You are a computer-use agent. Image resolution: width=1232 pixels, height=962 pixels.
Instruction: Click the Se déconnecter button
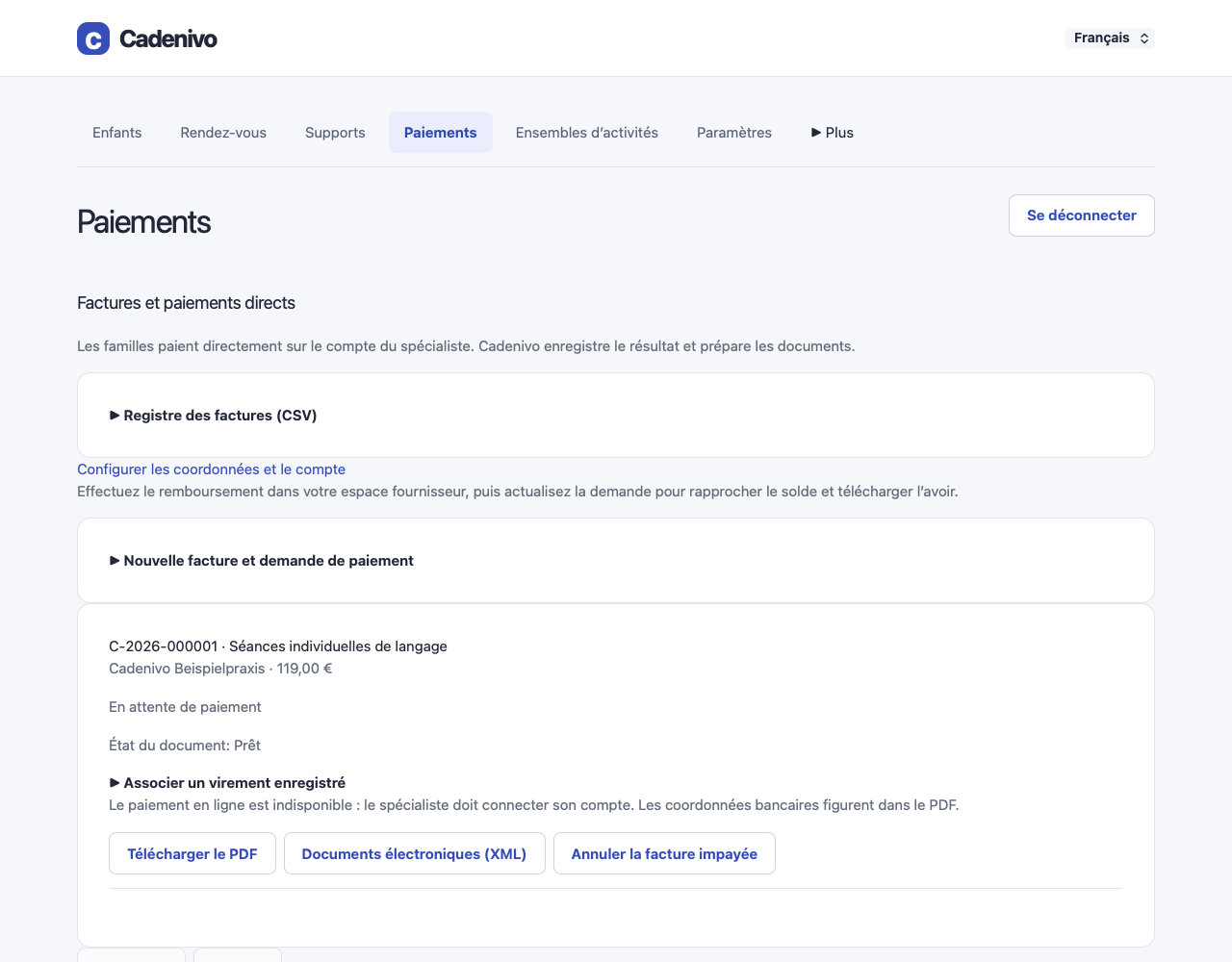tap(1082, 215)
